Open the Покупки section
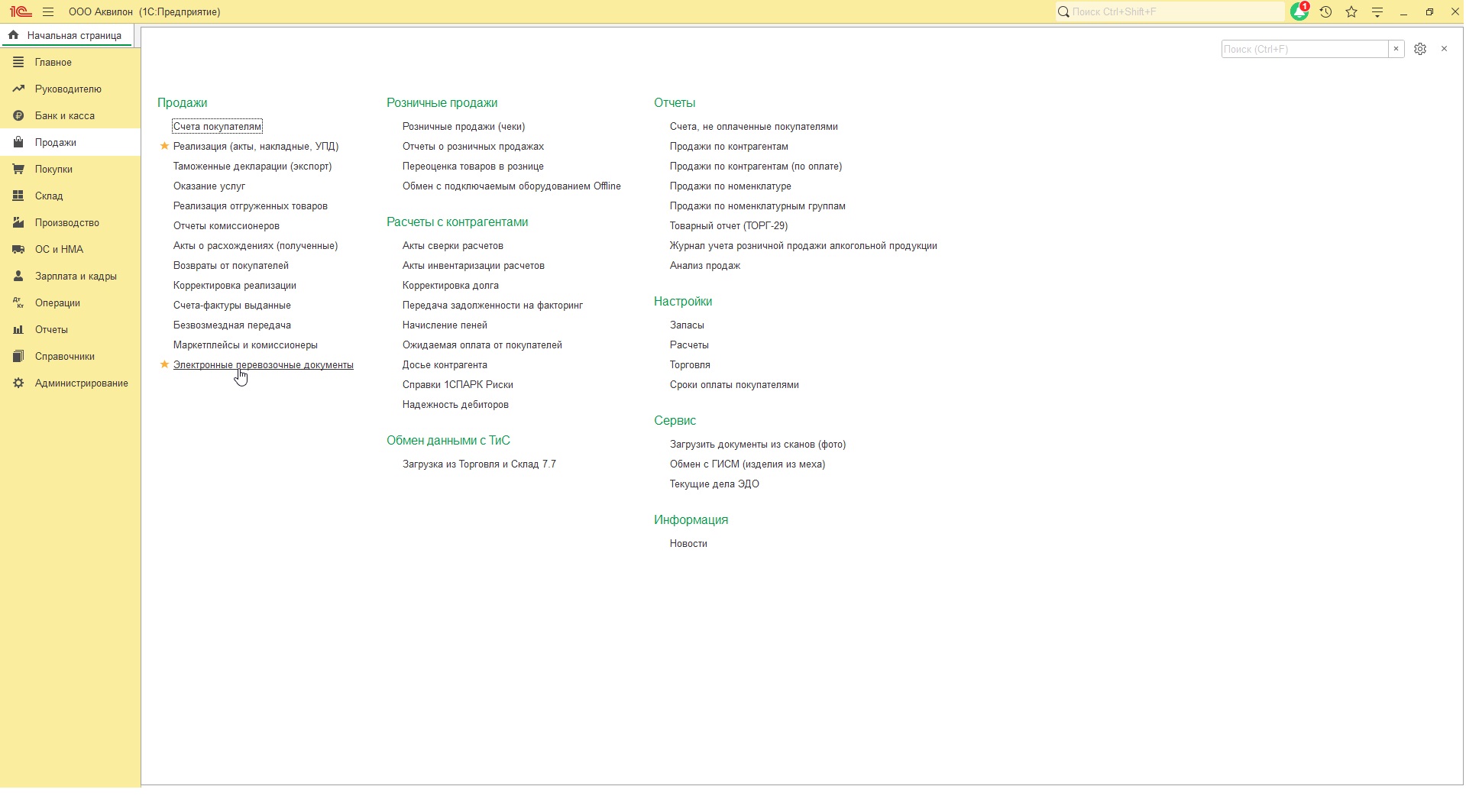The width and height of the screenshot is (1466, 812). (70, 169)
